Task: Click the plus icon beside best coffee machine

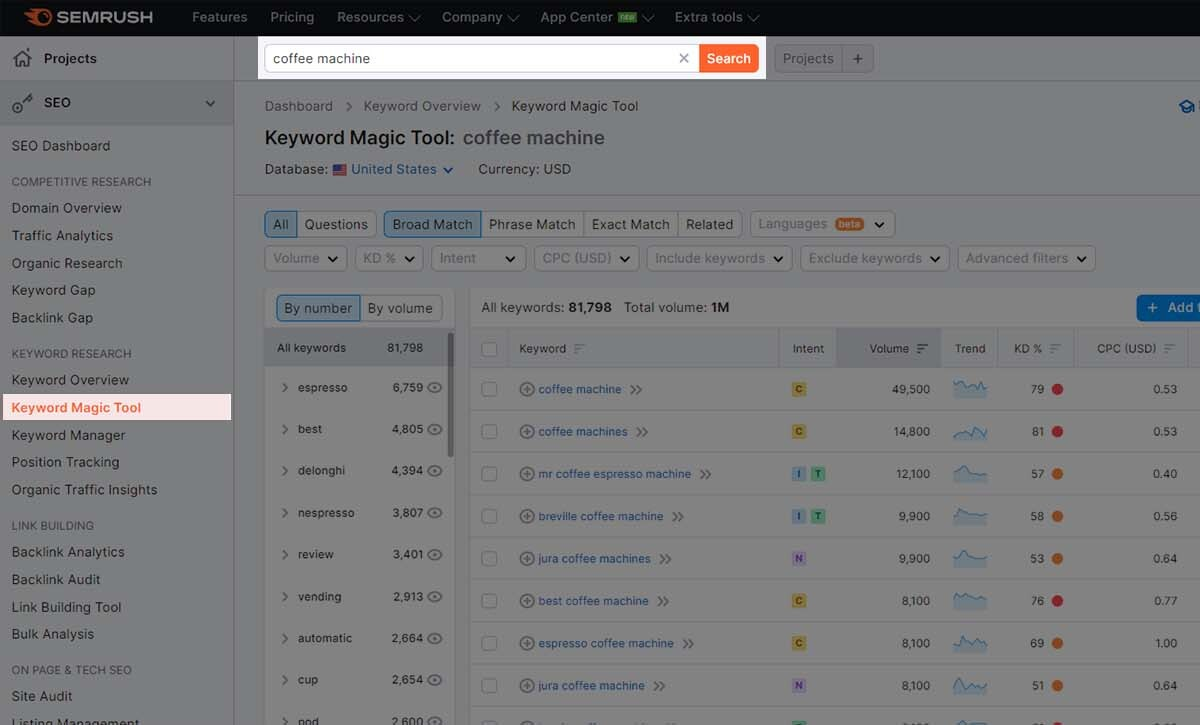Action: 527,601
